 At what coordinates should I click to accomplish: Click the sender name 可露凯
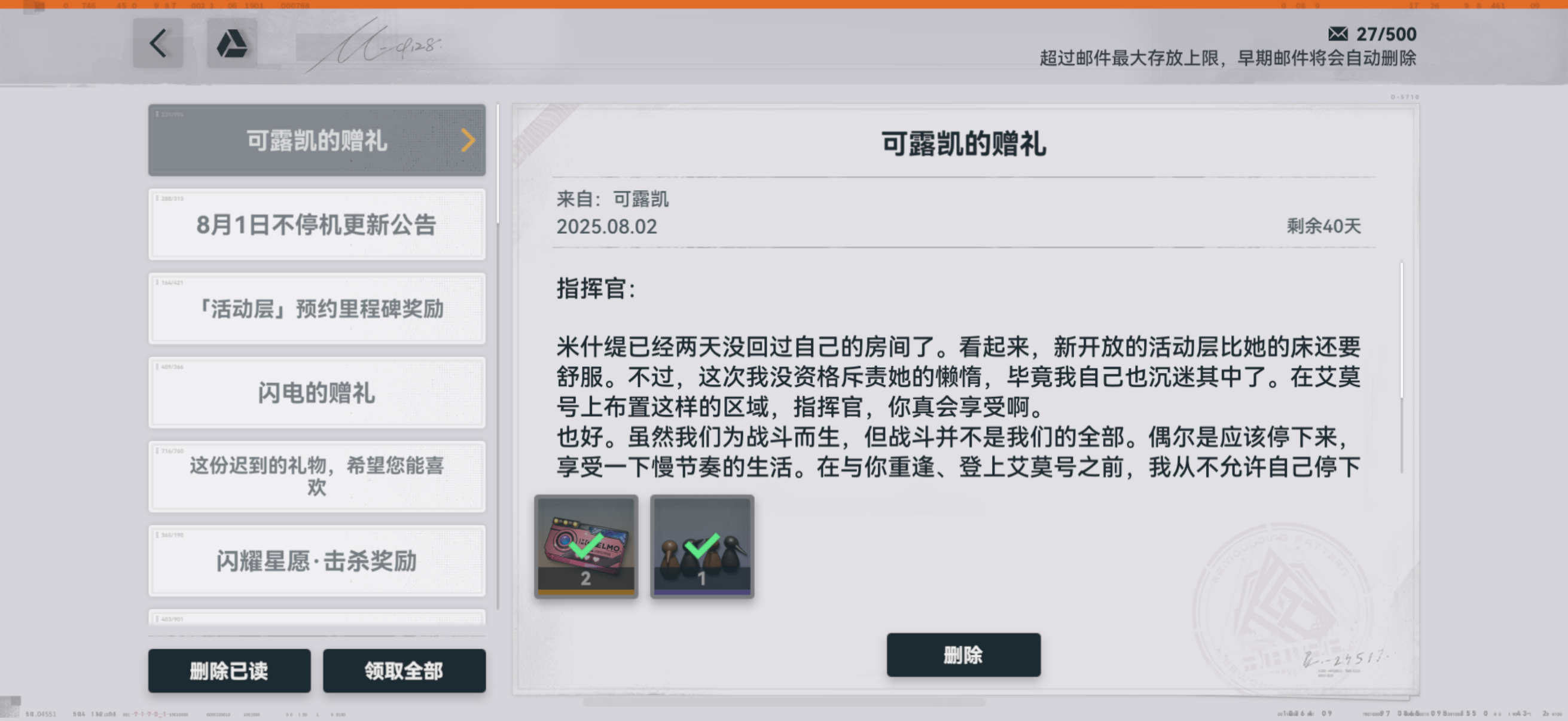pos(640,199)
